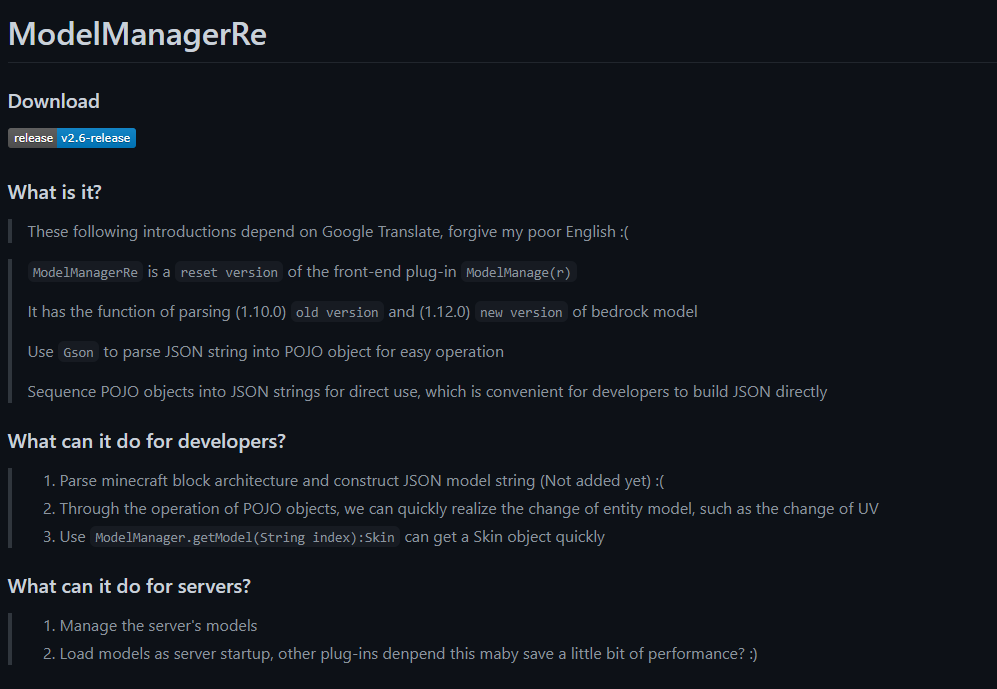Click the "Manage the server's models" list item
This screenshot has width=997, height=689.
[158, 626]
